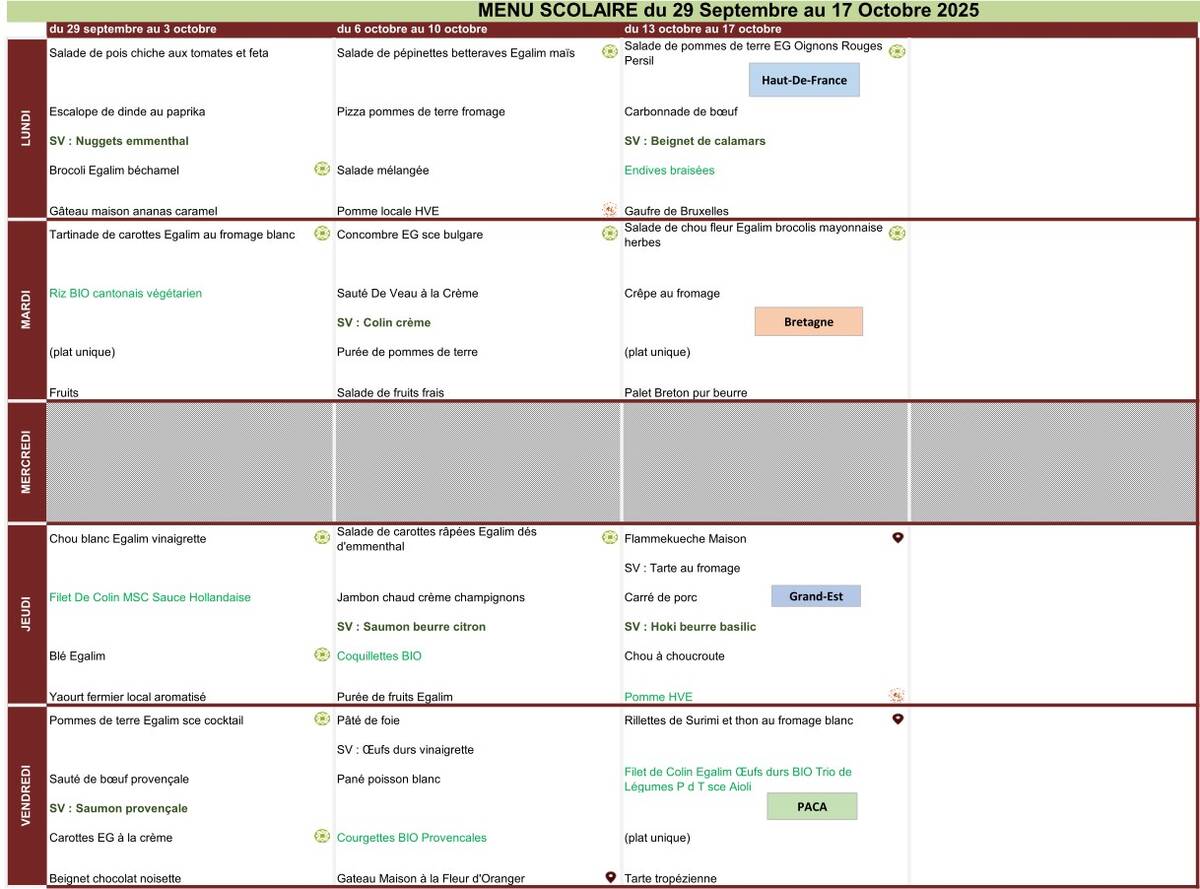
Task: Click the HVE icon next to Pomme locale HVE
Action: point(609,210)
